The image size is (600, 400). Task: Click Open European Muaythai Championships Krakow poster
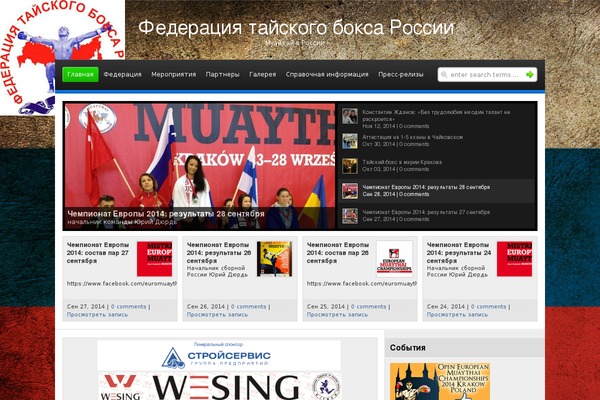click(x=440, y=382)
